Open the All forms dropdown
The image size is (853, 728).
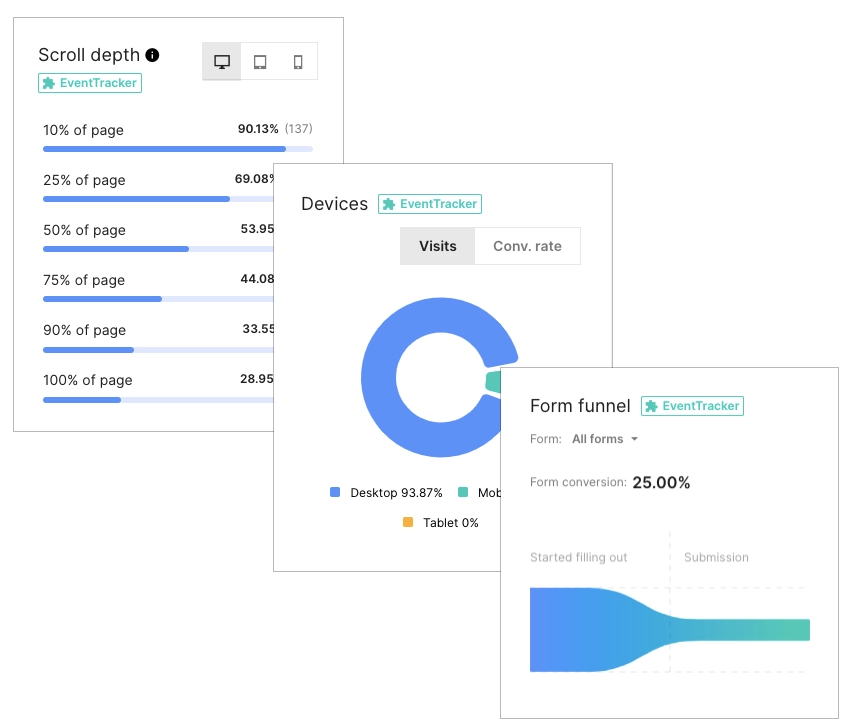pos(600,438)
